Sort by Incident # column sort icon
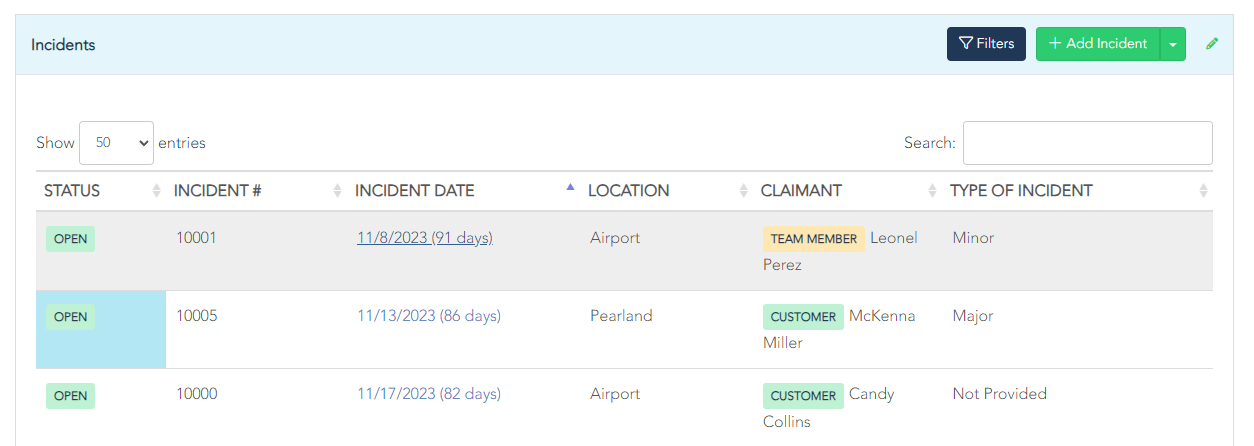The height and width of the screenshot is (446, 1254). [x=337, y=191]
